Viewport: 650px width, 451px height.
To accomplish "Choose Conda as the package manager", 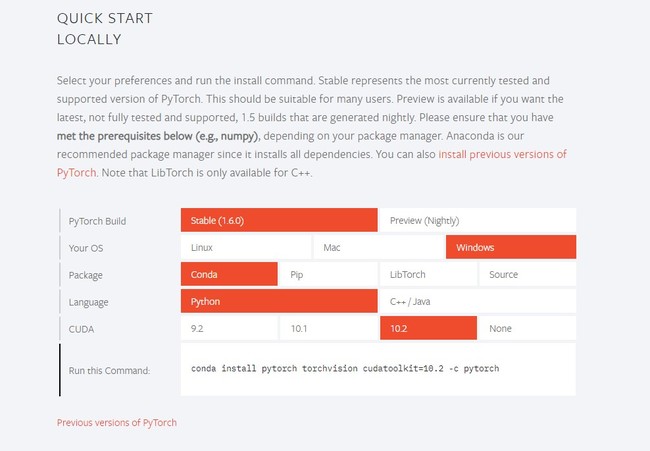I will pyautogui.click(x=229, y=274).
